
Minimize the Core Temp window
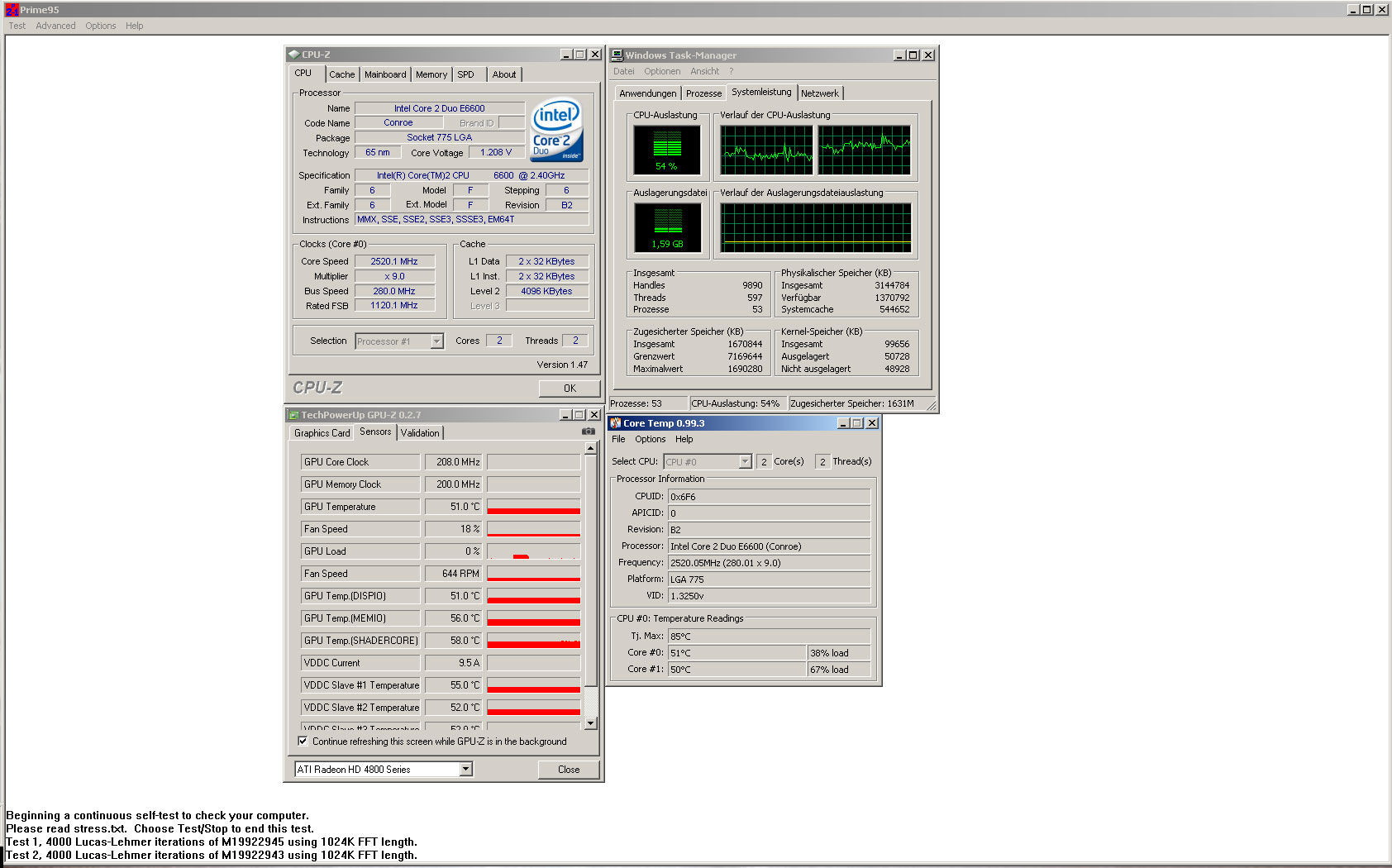(x=843, y=423)
